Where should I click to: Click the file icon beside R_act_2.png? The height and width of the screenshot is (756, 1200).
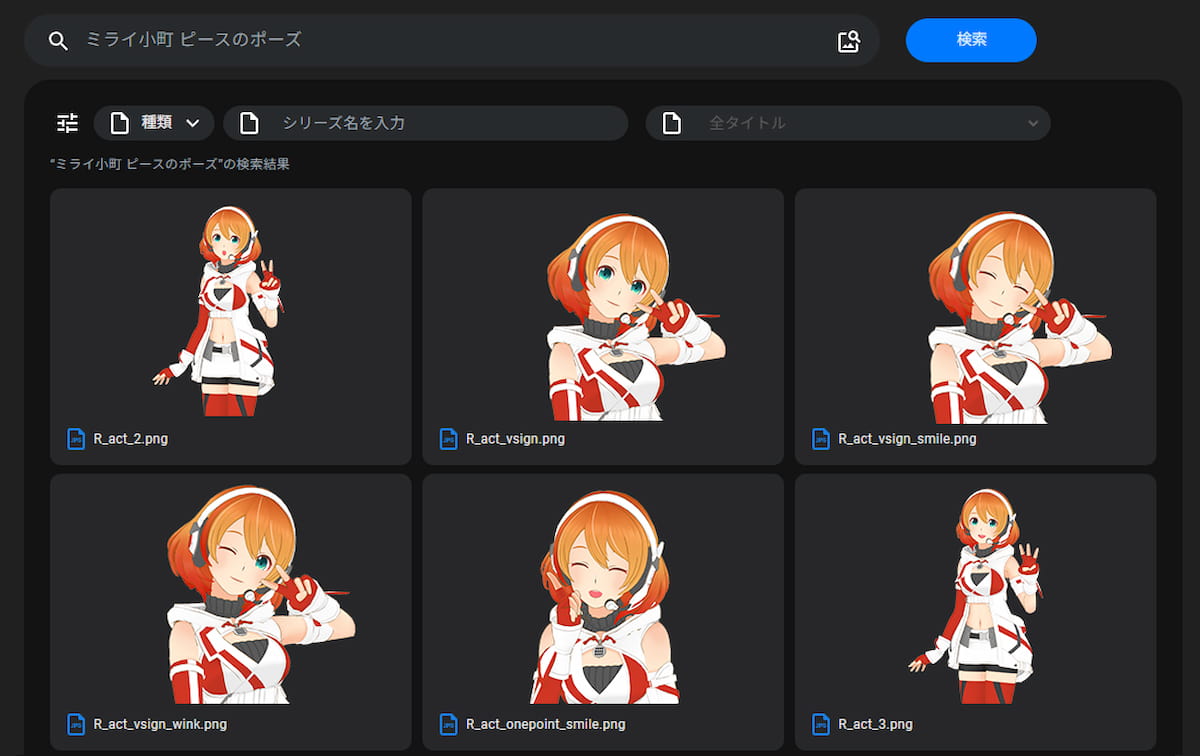(x=76, y=439)
